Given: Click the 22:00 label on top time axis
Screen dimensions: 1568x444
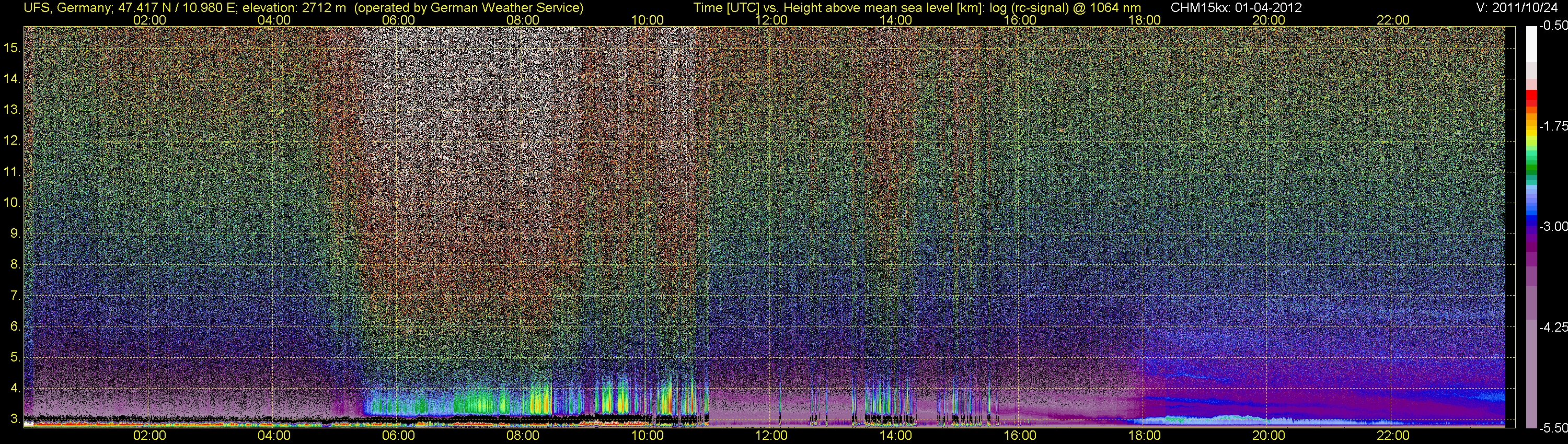Looking at the screenshot, I should [x=1393, y=20].
